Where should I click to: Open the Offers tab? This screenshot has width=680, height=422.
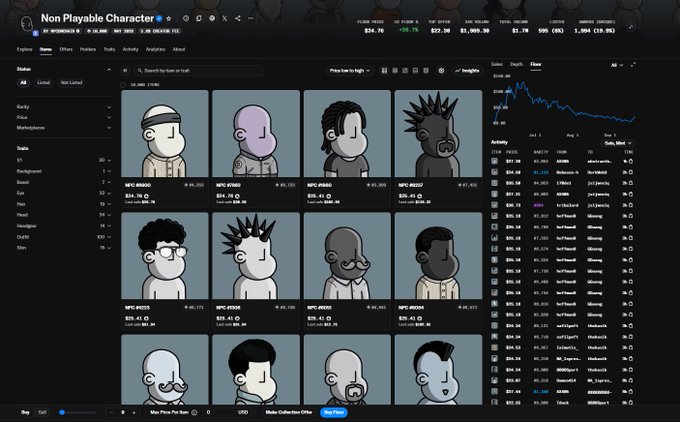[x=66, y=49]
